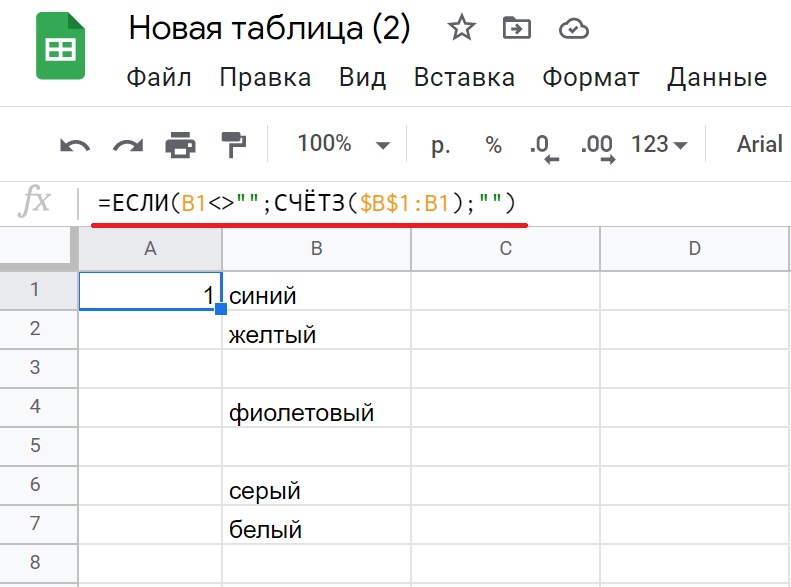Undo the last action

pyautogui.click(x=75, y=145)
